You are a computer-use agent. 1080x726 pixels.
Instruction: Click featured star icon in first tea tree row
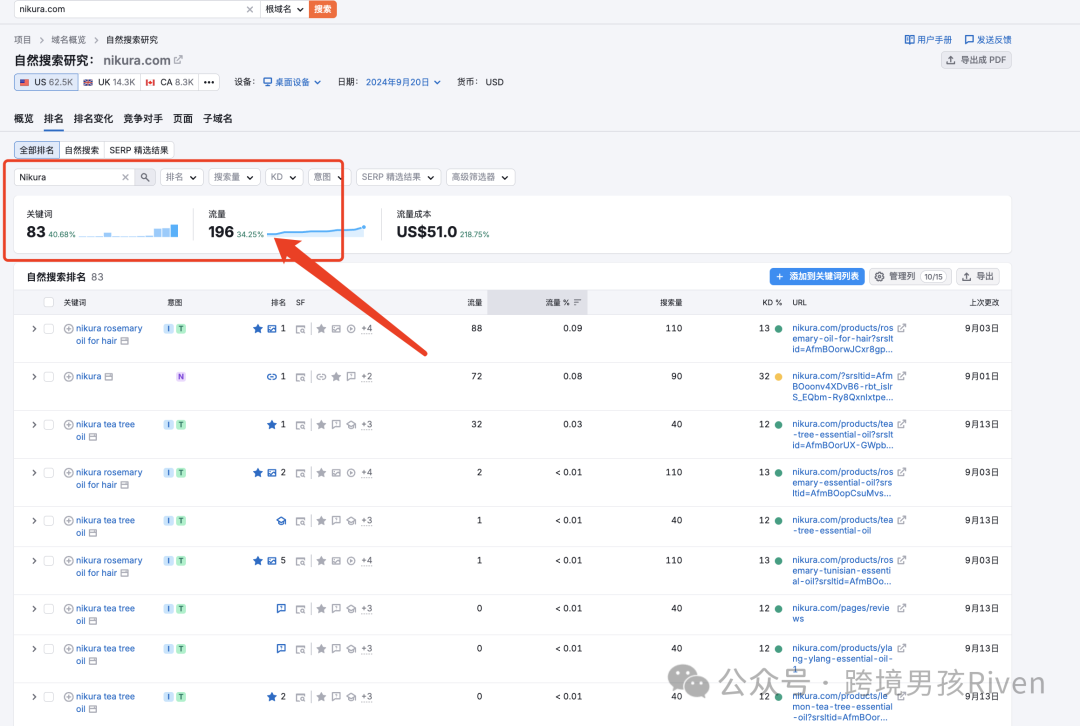click(x=271, y=424)
